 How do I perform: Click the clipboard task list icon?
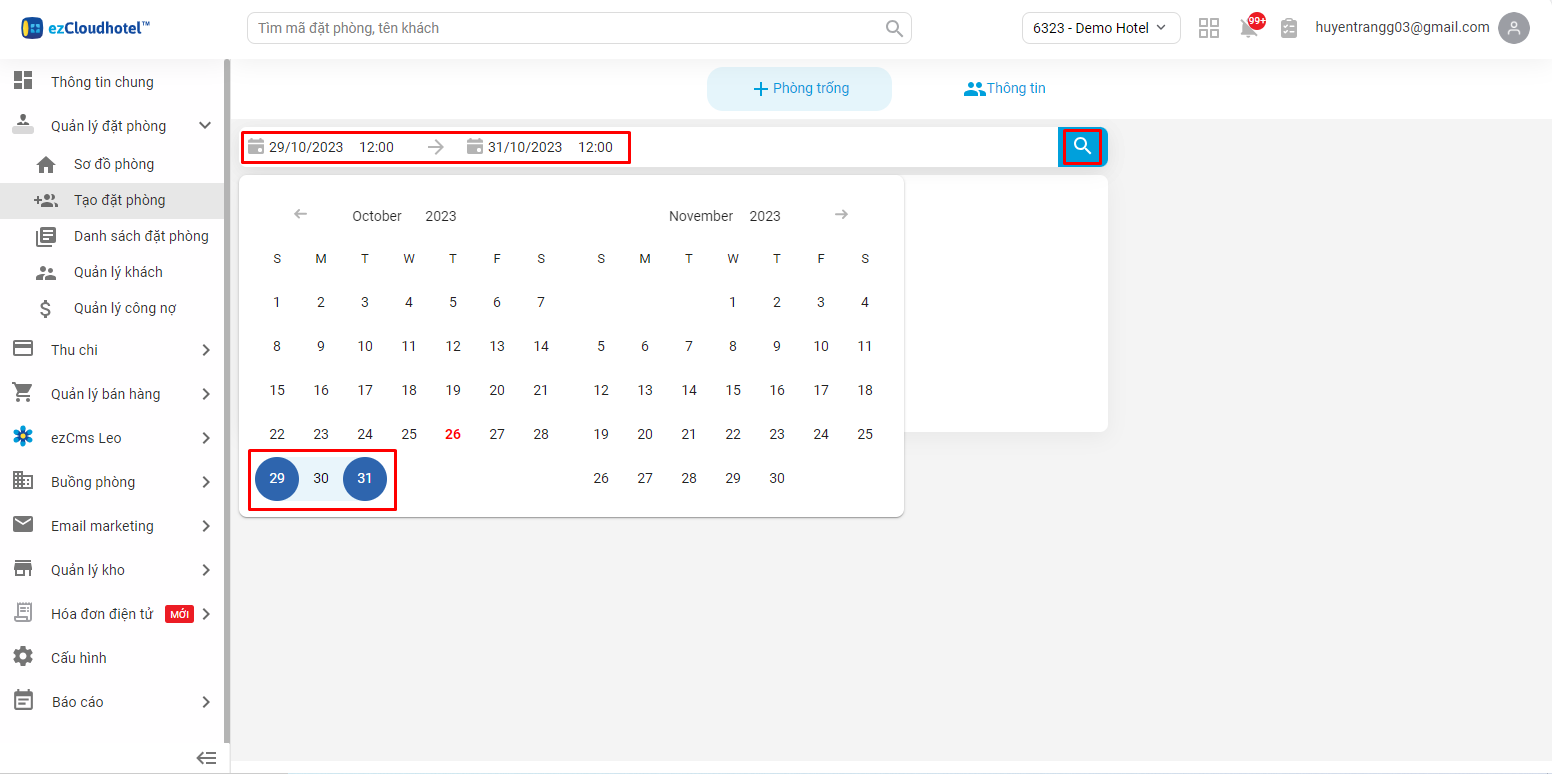pos(1289,28)
